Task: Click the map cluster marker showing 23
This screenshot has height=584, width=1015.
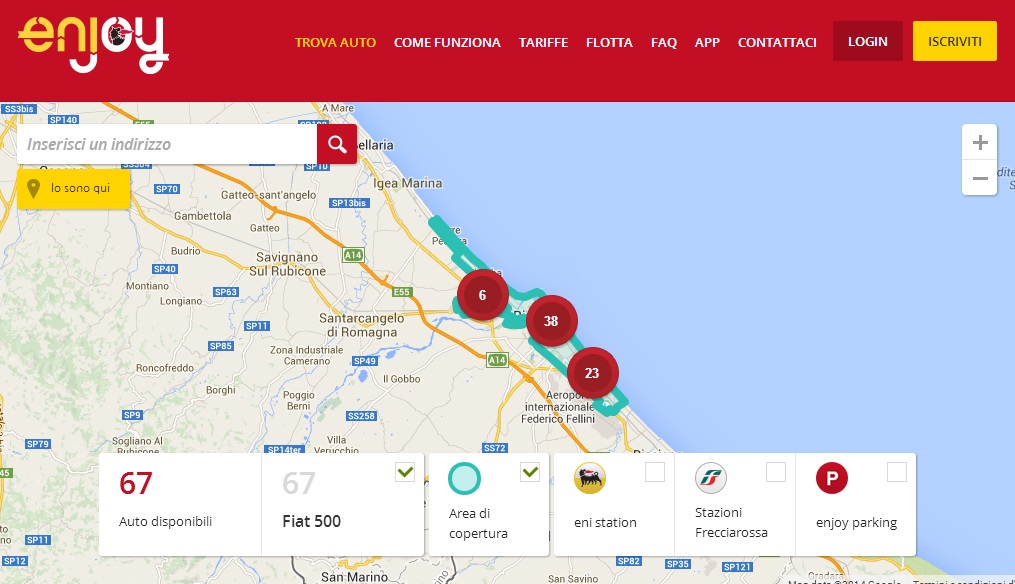Action: pyautogui.click(x=592, y=373)
